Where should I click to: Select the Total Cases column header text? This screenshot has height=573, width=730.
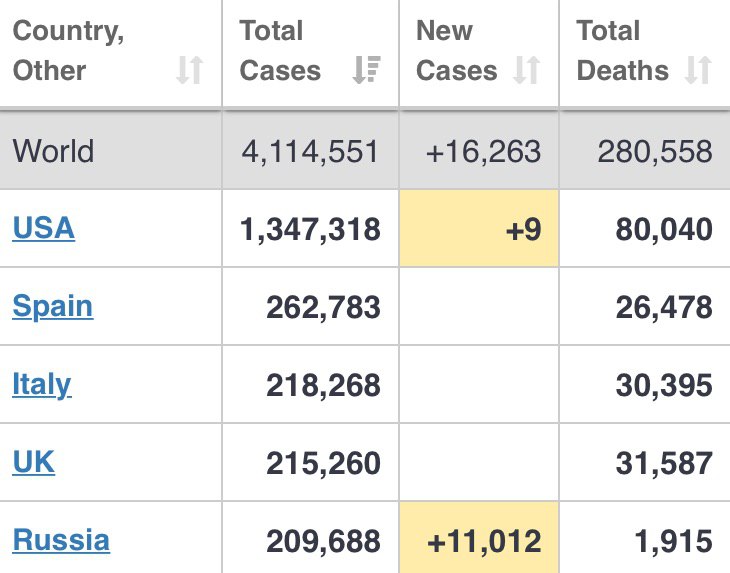point(280,50)
